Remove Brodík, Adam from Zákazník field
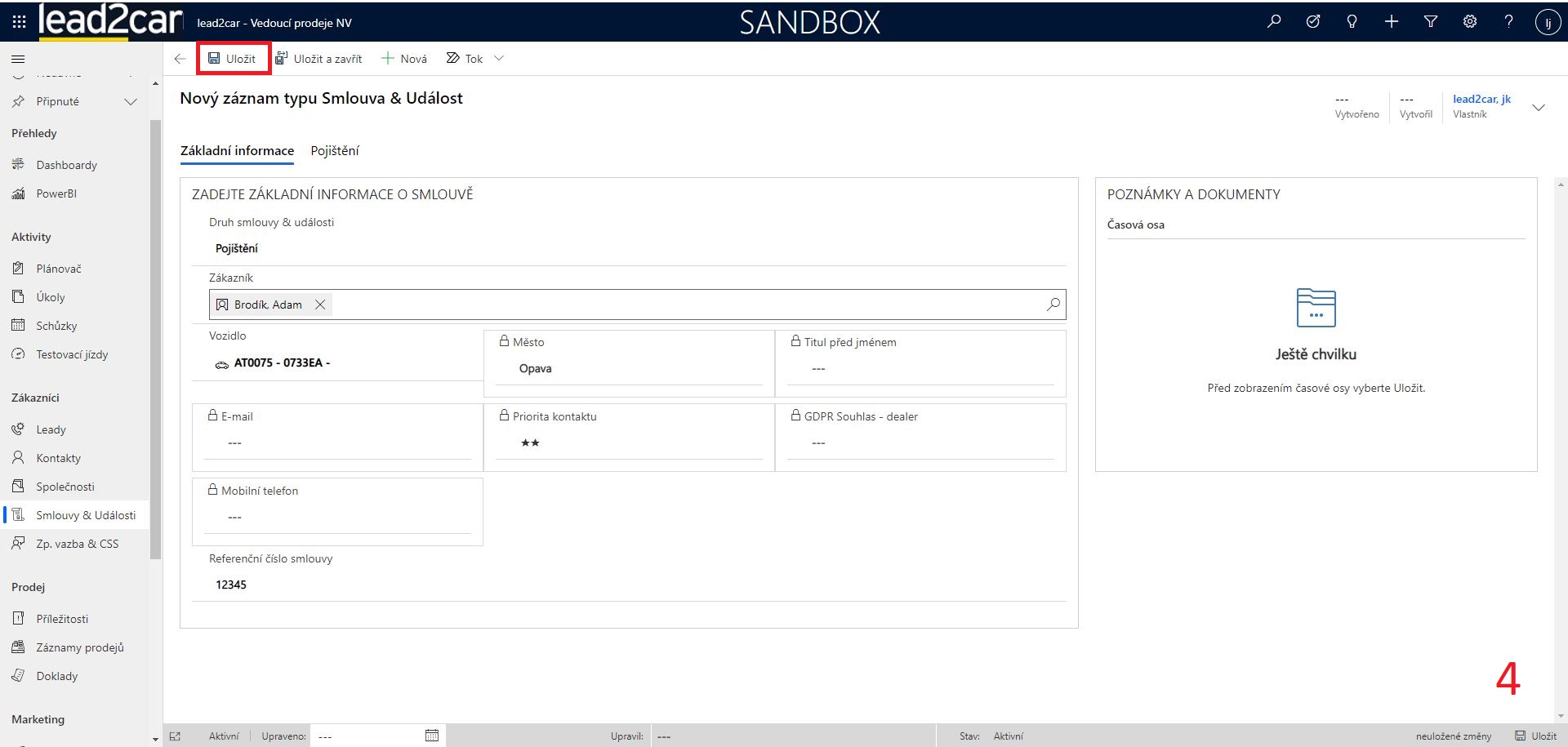Screen dimensions: 1568x747 click(320, 305)
